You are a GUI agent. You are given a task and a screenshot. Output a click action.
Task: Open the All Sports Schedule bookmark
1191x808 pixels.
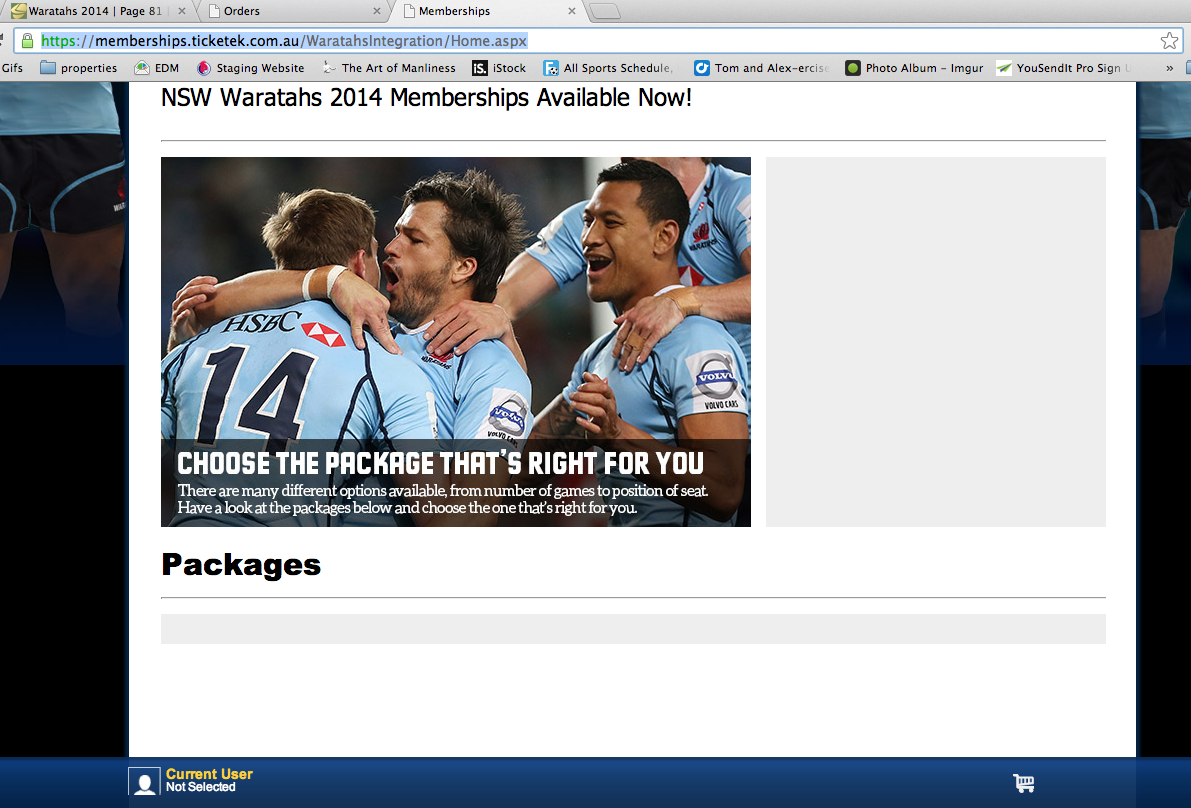click(608, 68)
